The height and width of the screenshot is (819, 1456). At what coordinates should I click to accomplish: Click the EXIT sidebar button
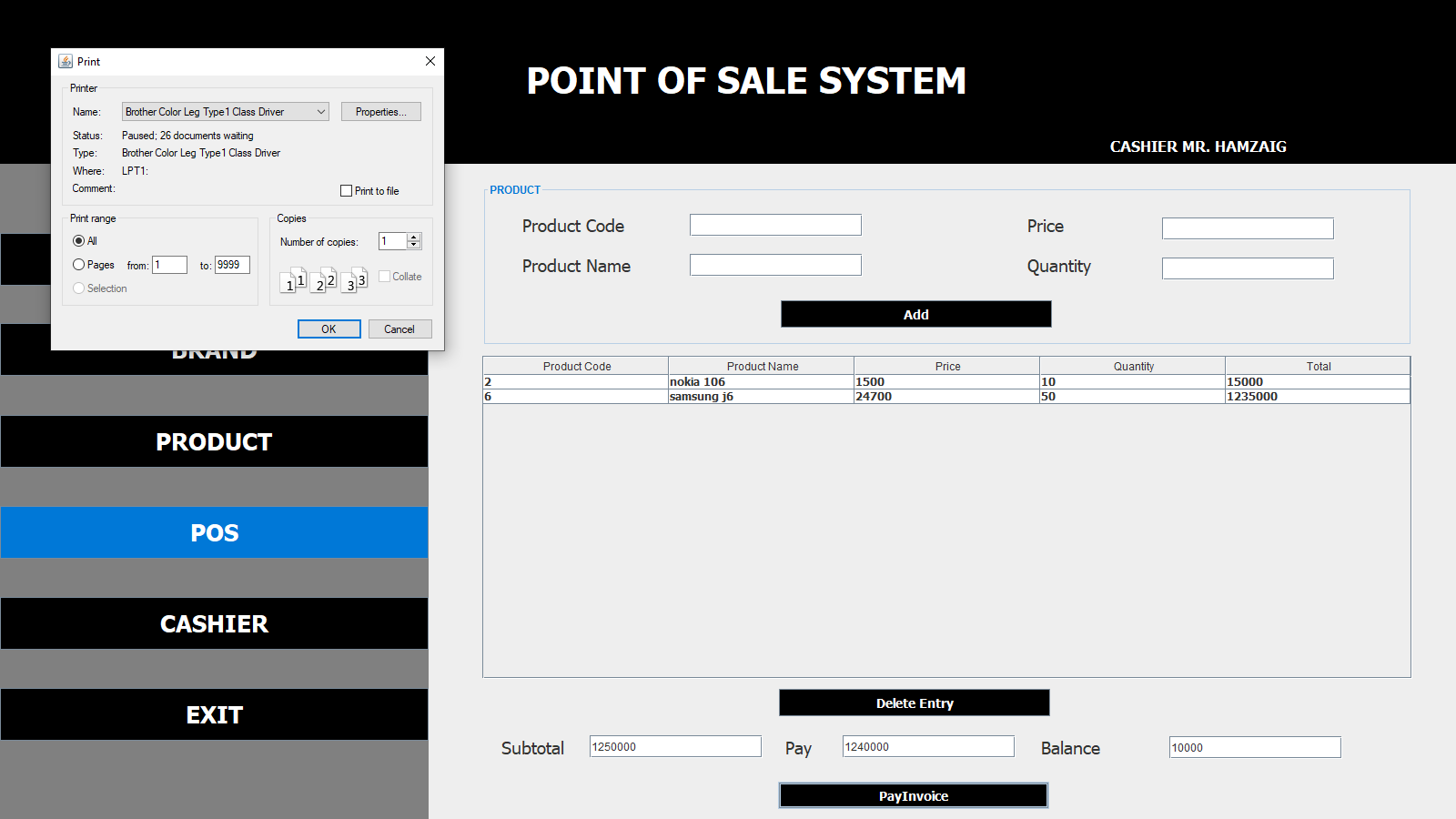click(x=214, y=715)
